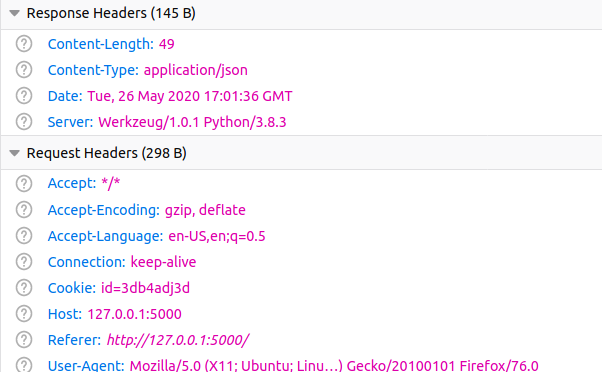602x372 pixels.
Task: Open help icon for Cookie header
Action: click(x=24, y=288)
